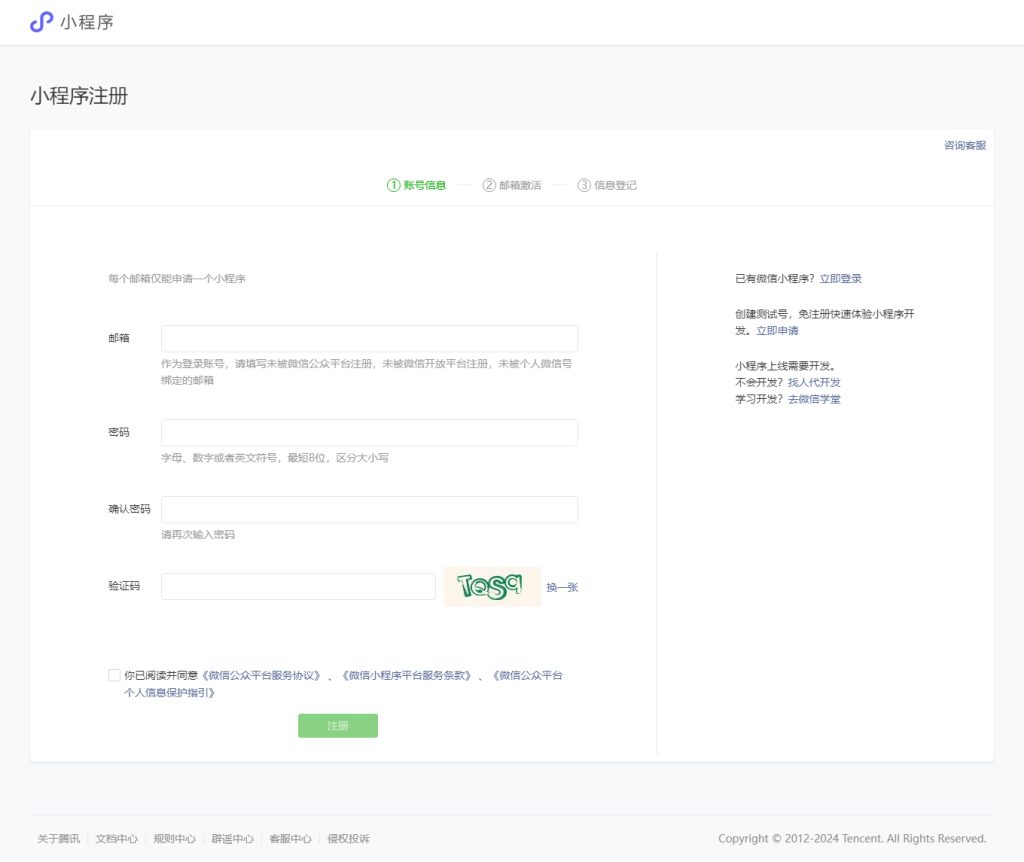Click the green 注册 button
The height and width of the screenshot is (862, 1024).
coord(338,726)
